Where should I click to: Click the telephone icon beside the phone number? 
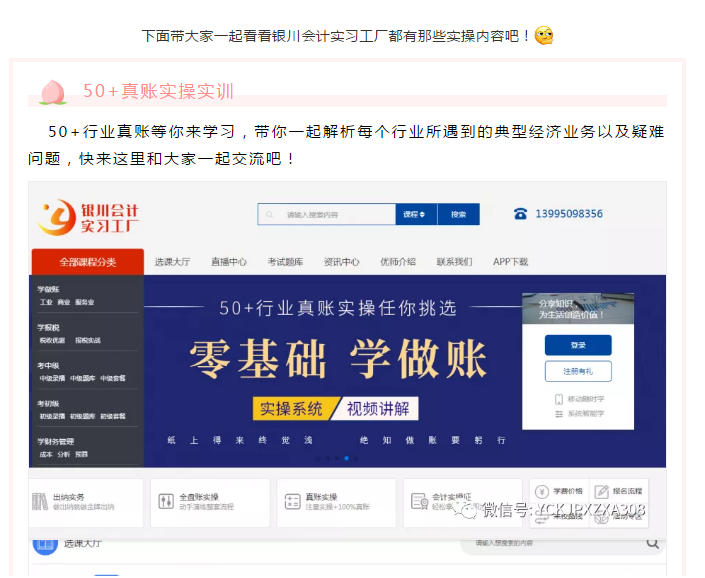[x=520, y=214]
